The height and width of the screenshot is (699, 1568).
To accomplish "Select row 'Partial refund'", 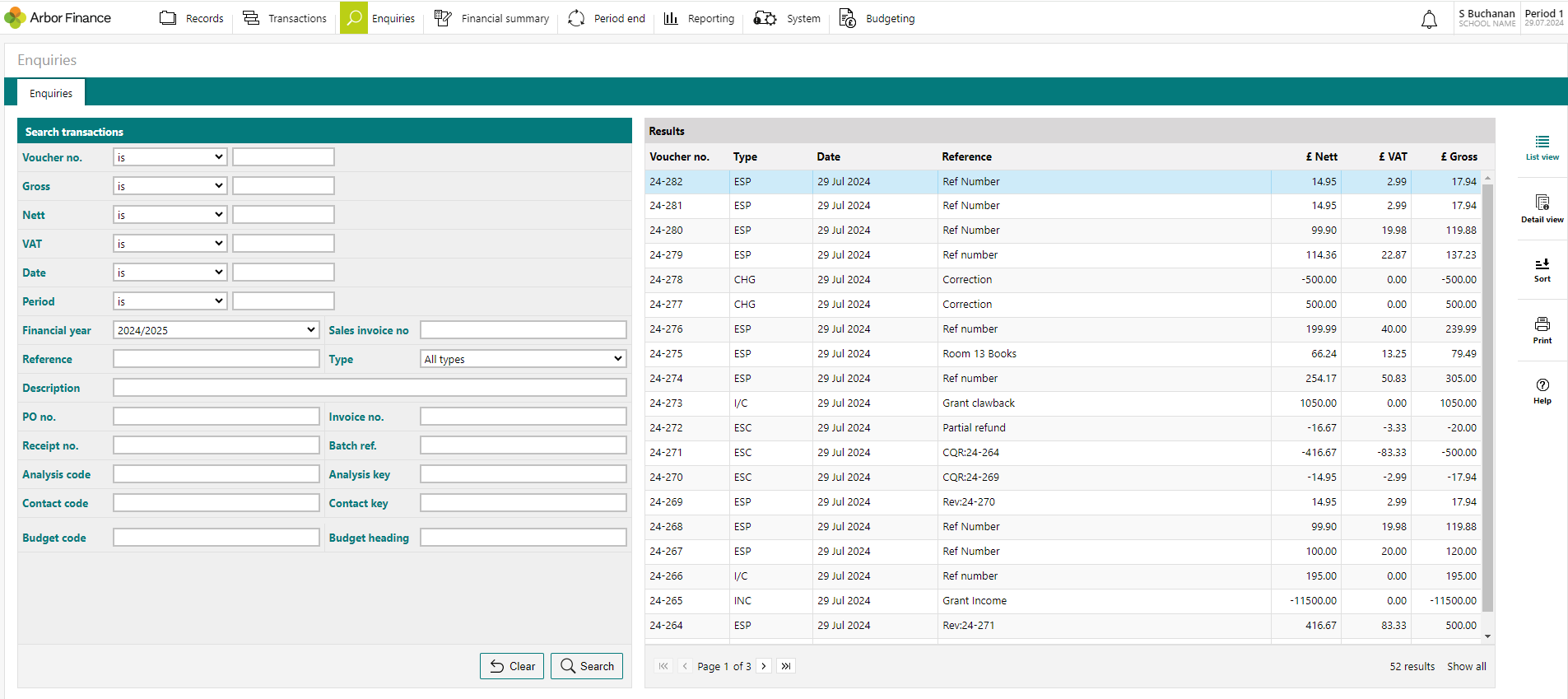I will 1063,427.
